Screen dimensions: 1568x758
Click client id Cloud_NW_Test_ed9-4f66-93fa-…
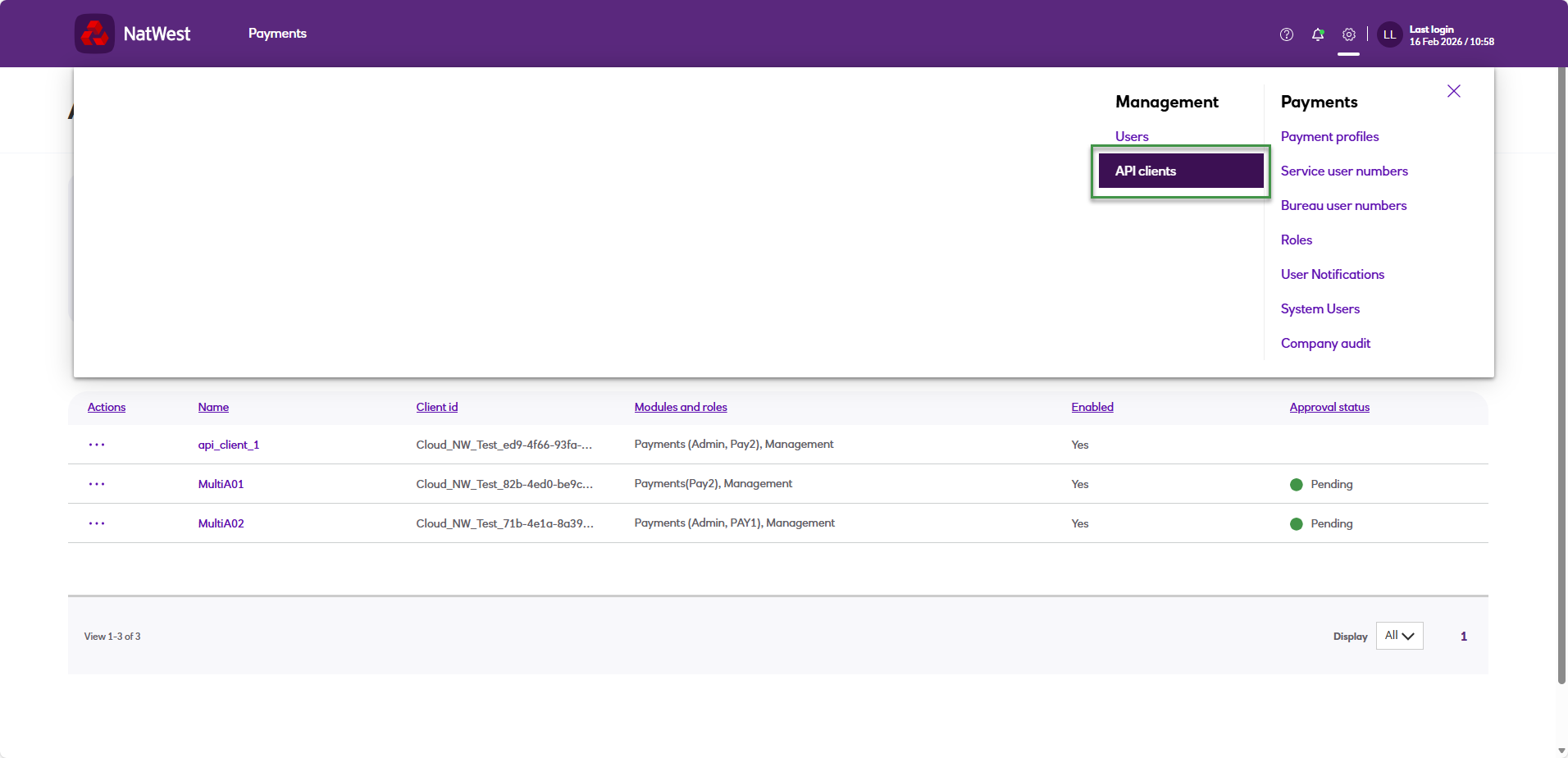(x=504, y=445)
